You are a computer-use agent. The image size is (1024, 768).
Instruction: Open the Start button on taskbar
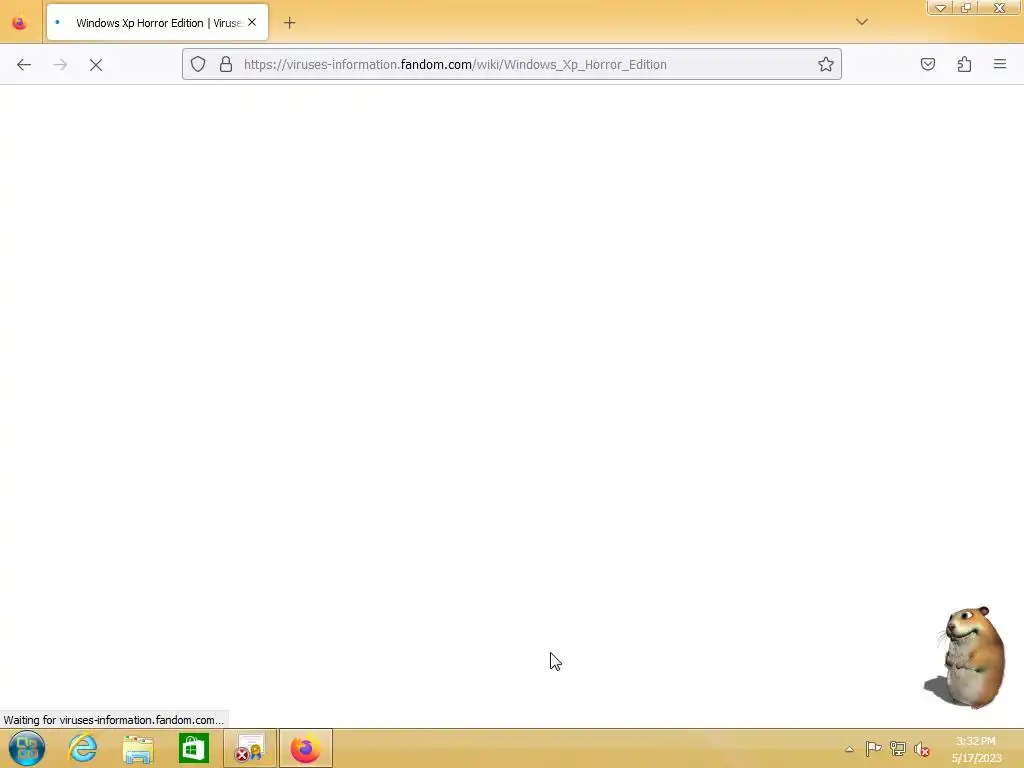pos(27,748)
